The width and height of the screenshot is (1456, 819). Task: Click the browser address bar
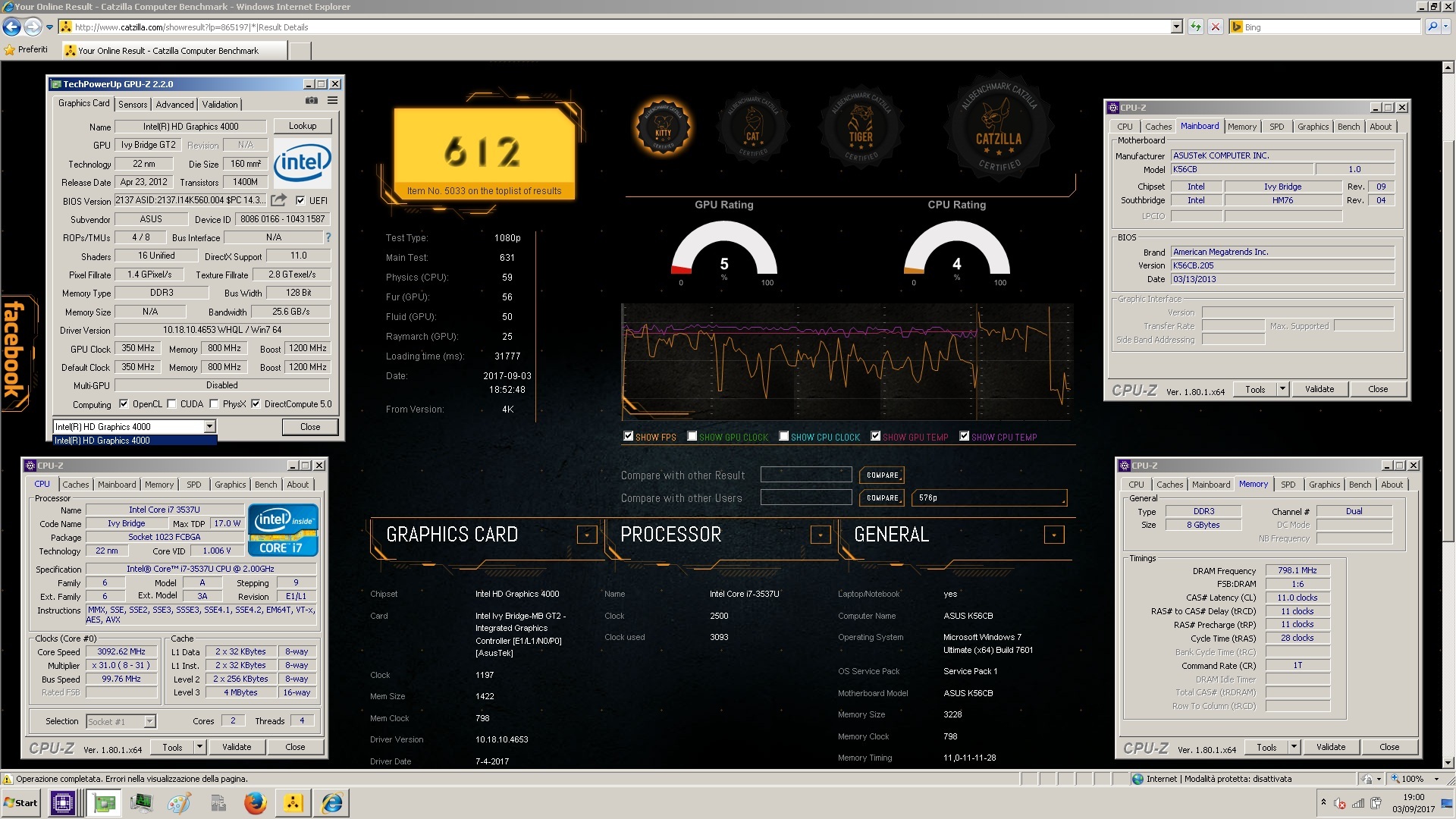(x=622, y=27)
